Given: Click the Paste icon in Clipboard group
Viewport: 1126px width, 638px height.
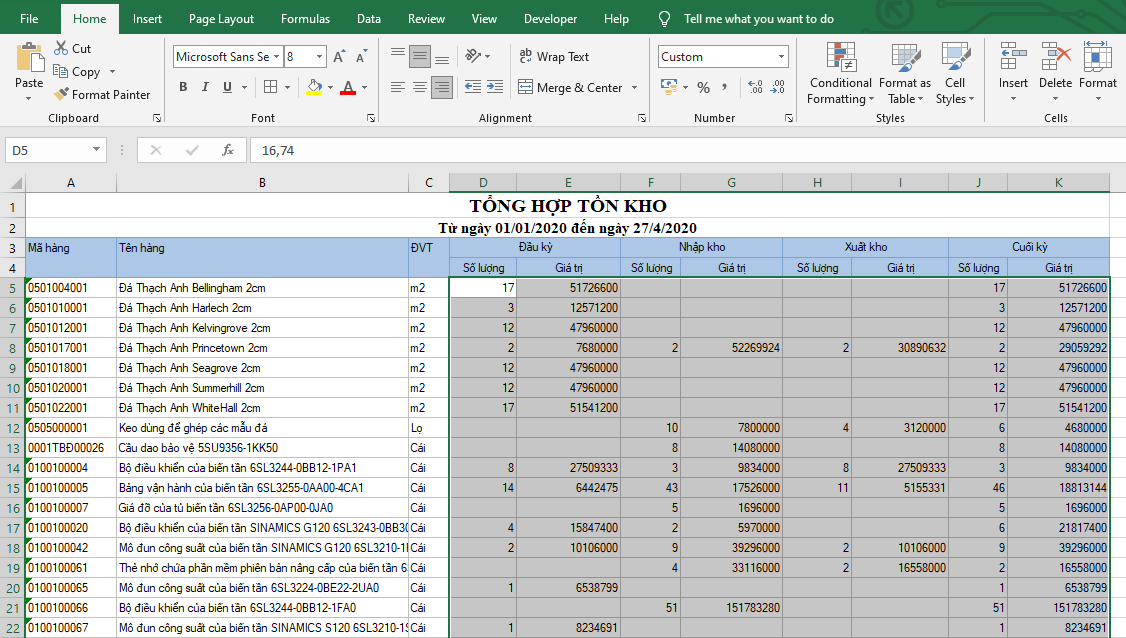Looking at the screenshot, I should [29, 59].
